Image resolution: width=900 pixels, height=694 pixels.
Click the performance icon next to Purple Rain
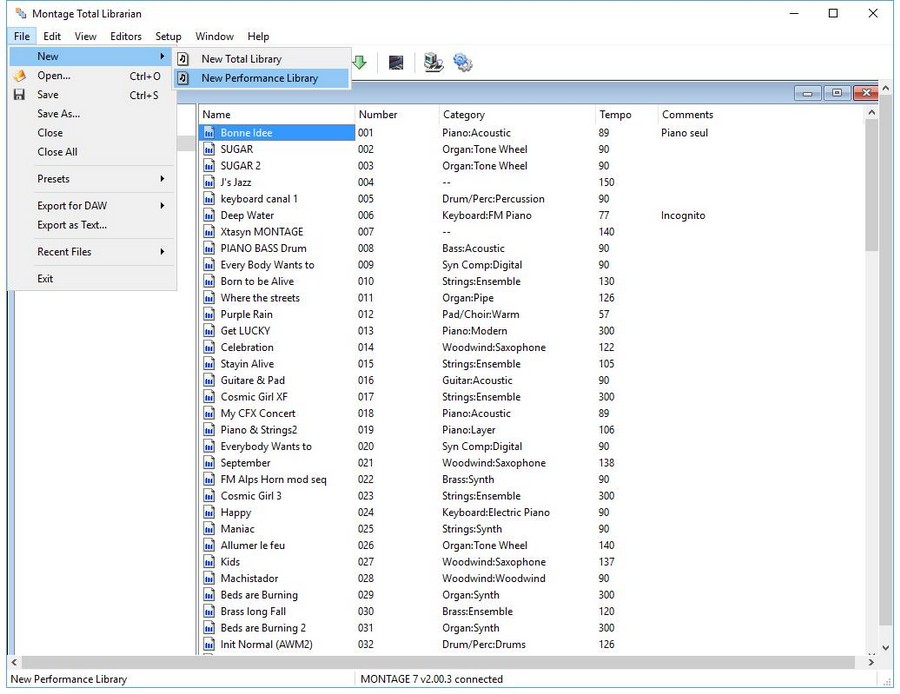click(x=209, y=314)
